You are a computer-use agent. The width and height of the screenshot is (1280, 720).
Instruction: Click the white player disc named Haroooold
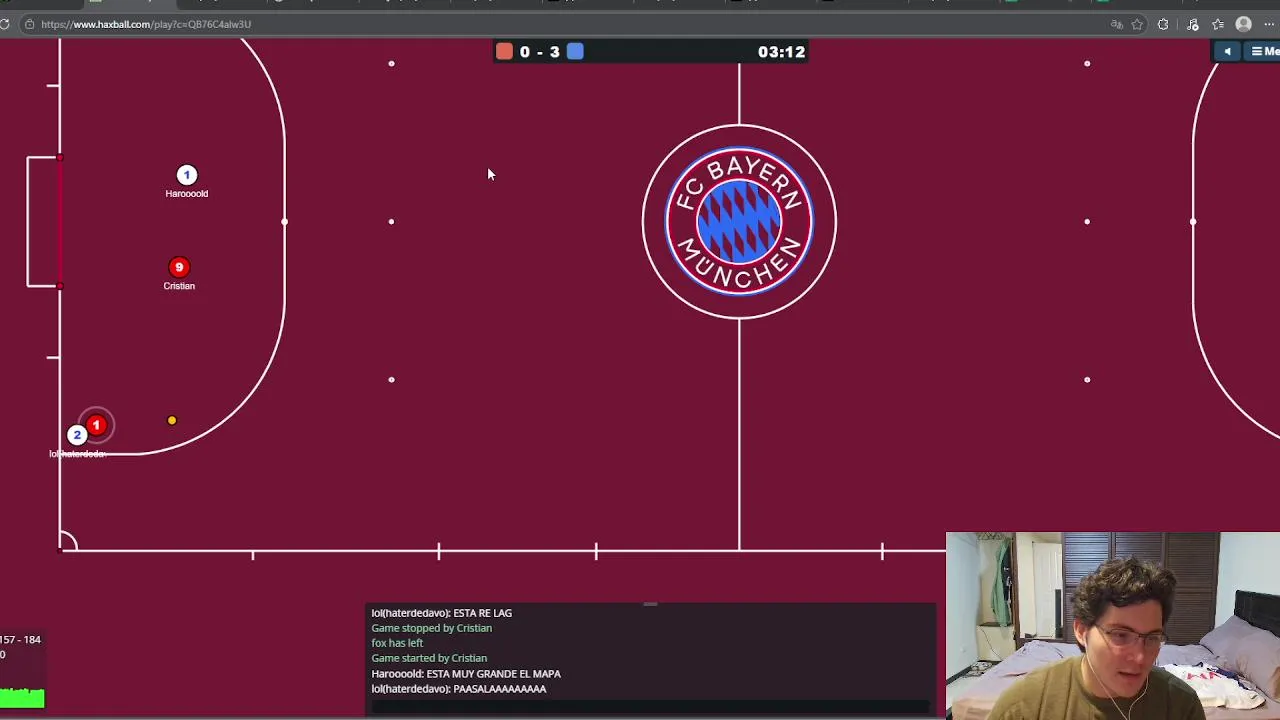click(x=186, y=175)
